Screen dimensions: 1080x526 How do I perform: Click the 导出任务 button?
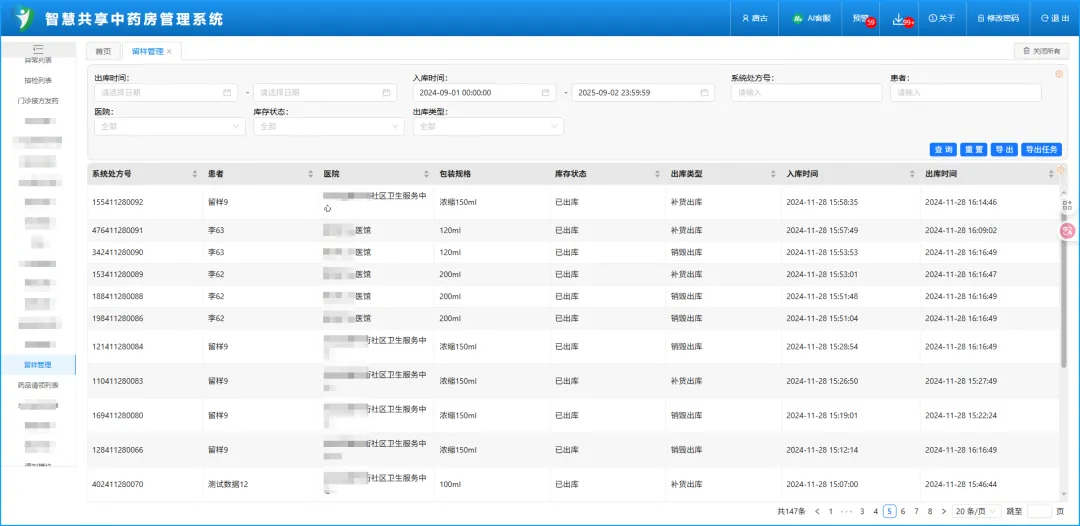(1041, 149)
